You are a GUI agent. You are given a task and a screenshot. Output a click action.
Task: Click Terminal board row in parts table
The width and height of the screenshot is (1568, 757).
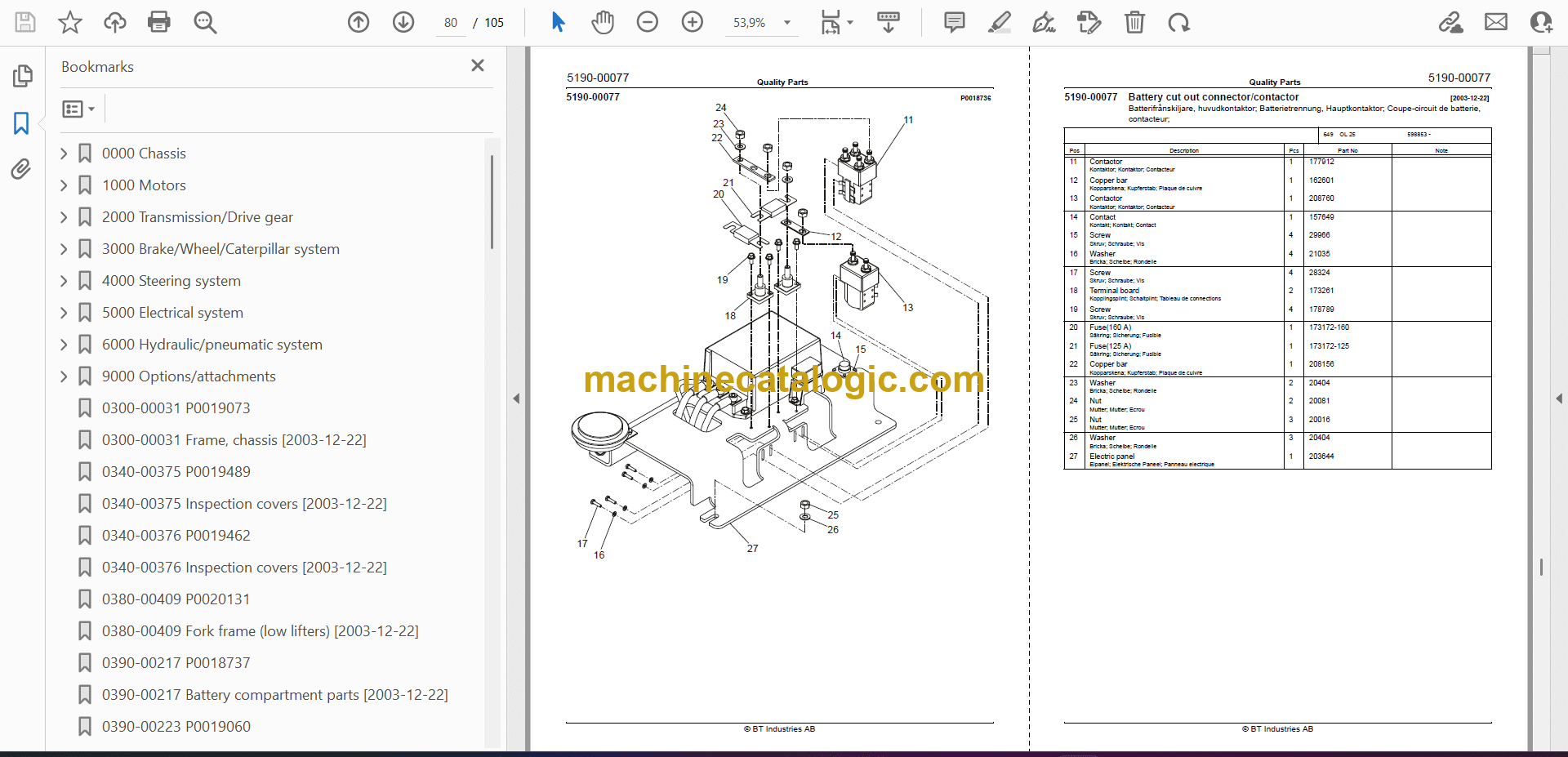tap(1114, 291)
